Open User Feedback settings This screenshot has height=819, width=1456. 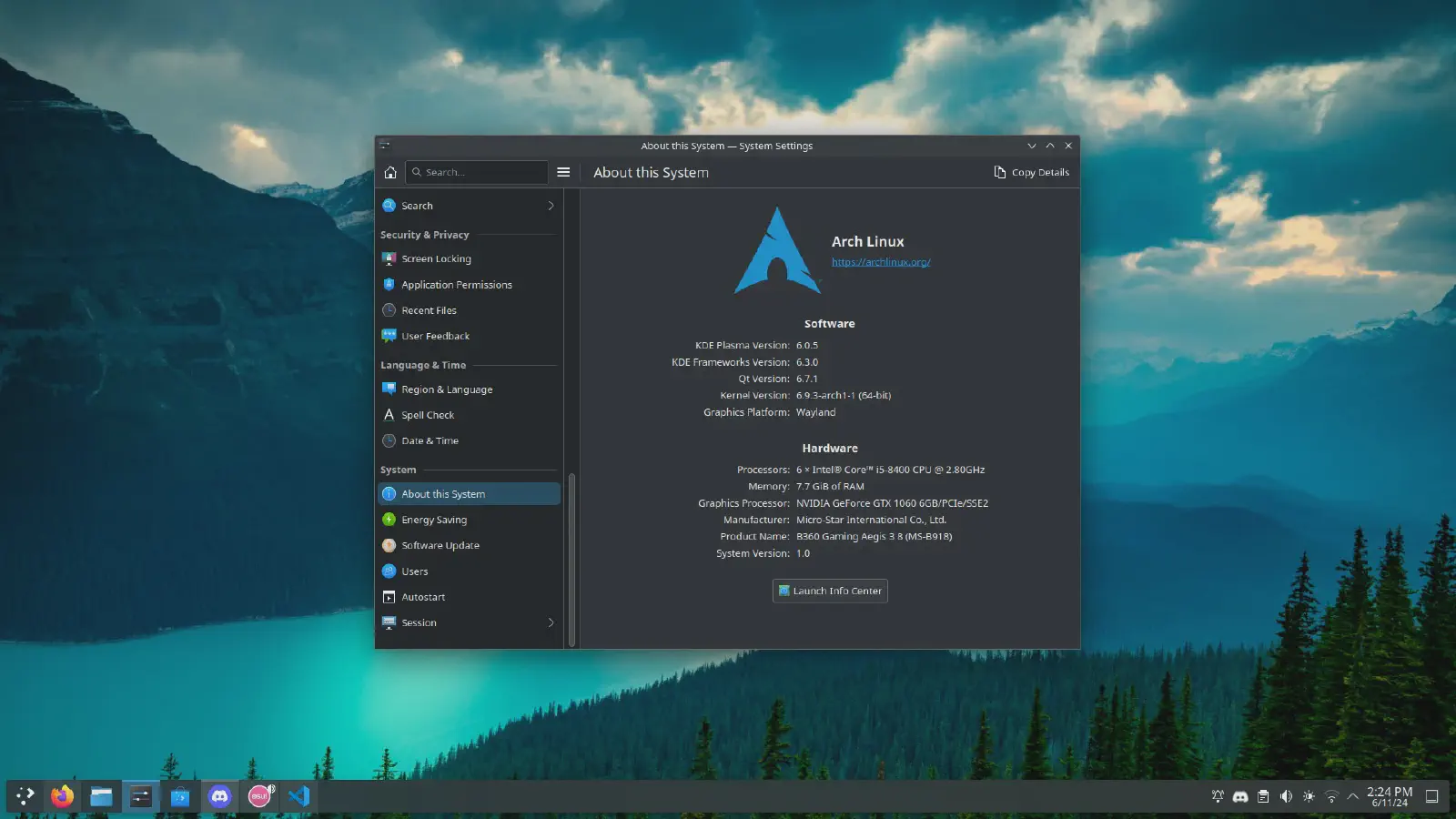[x=469, y=336]
